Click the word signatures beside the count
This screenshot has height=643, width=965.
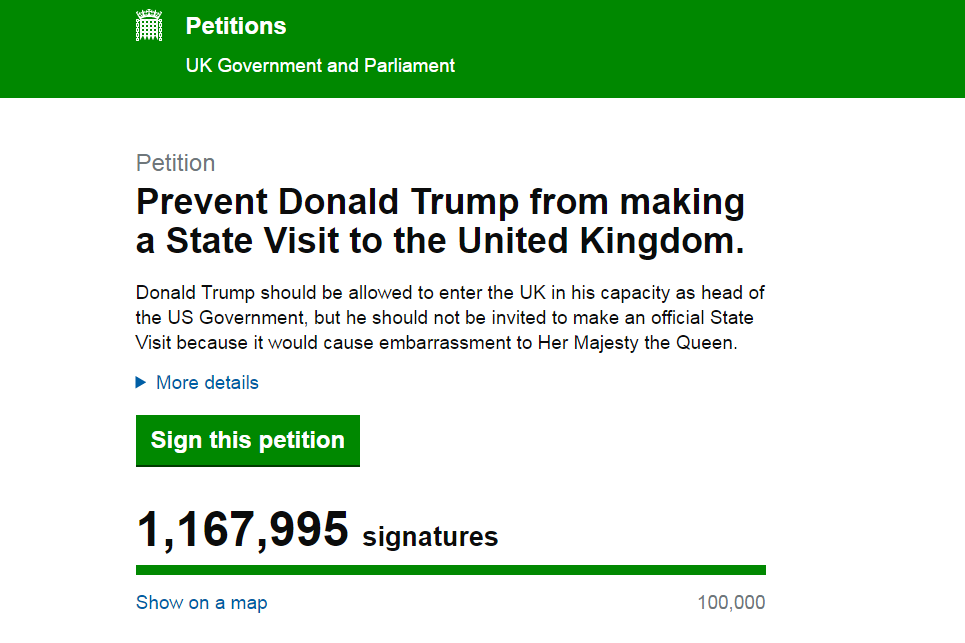pos(430,537)
